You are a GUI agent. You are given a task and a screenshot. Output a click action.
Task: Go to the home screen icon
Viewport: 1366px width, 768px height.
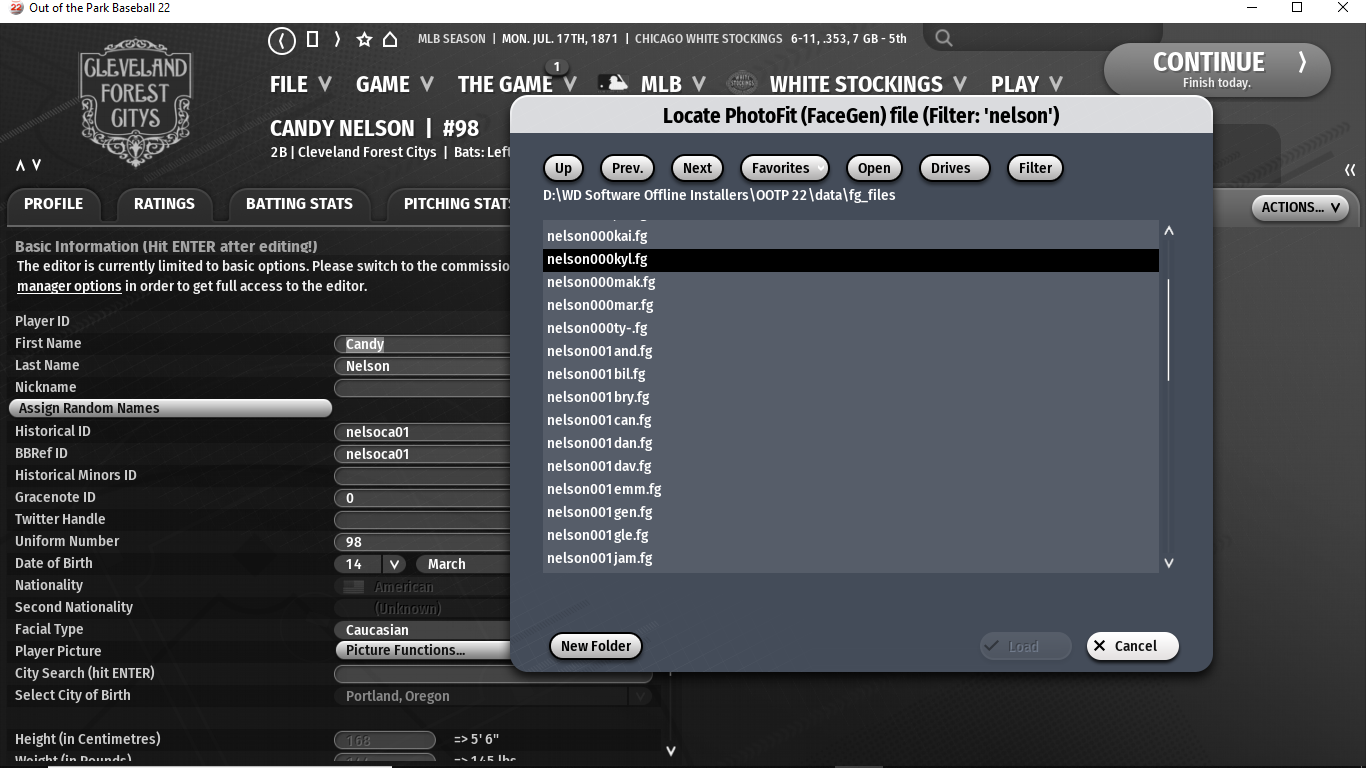390,40
